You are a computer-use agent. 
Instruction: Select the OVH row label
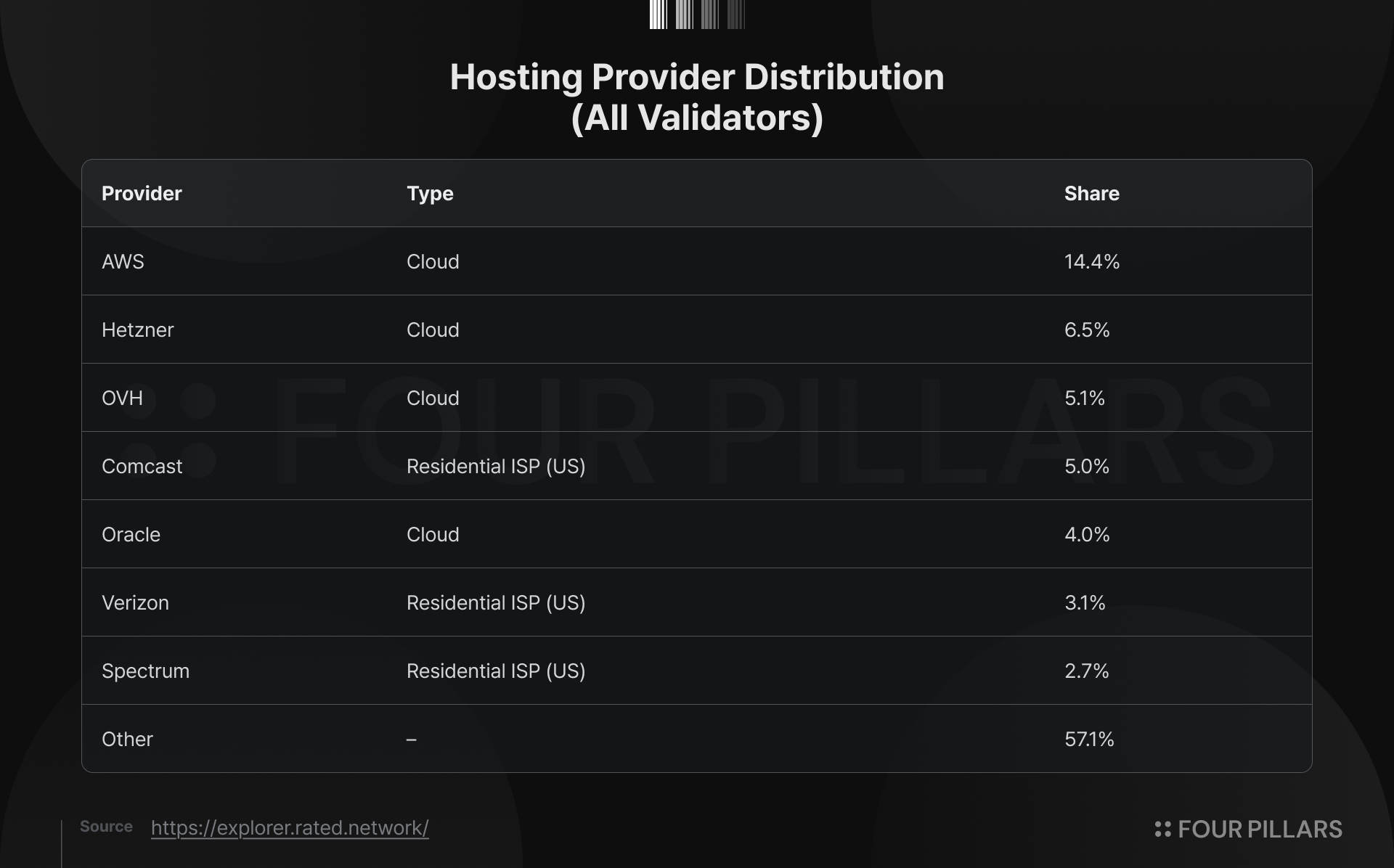point(122,398)
